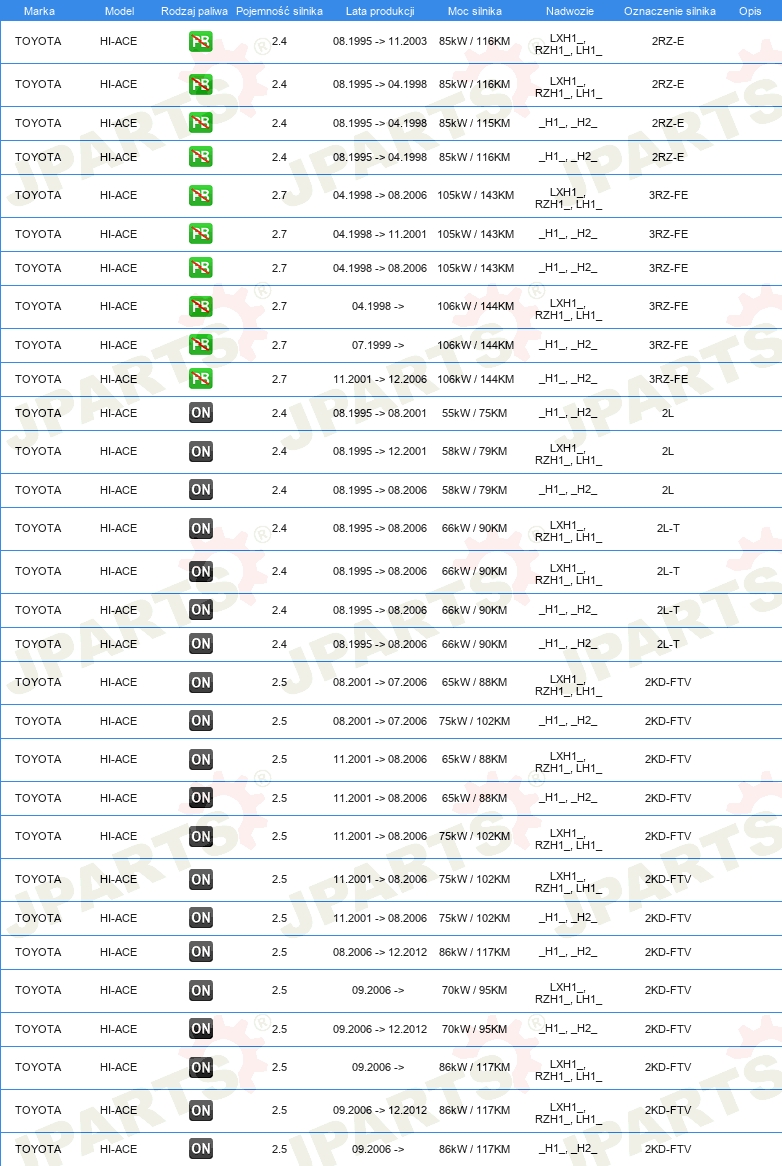The width and height of the screenshot is (782, 1166).
Task: Click petrol icon in 11.2001 -> 12.2006 row
Action: 201,379
